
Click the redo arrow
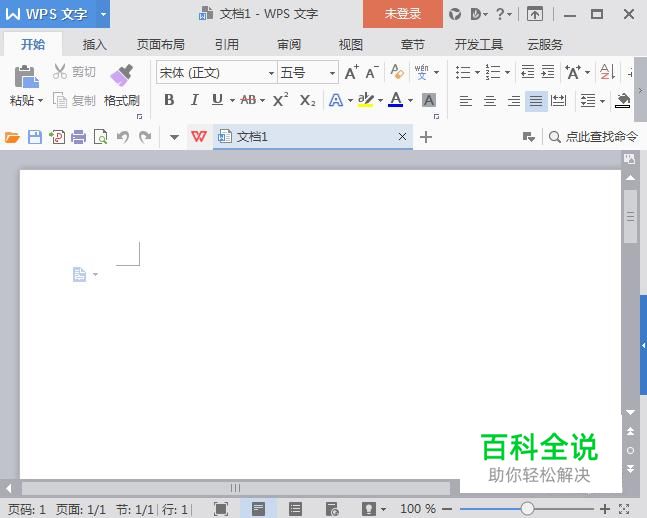pos(145,137)
